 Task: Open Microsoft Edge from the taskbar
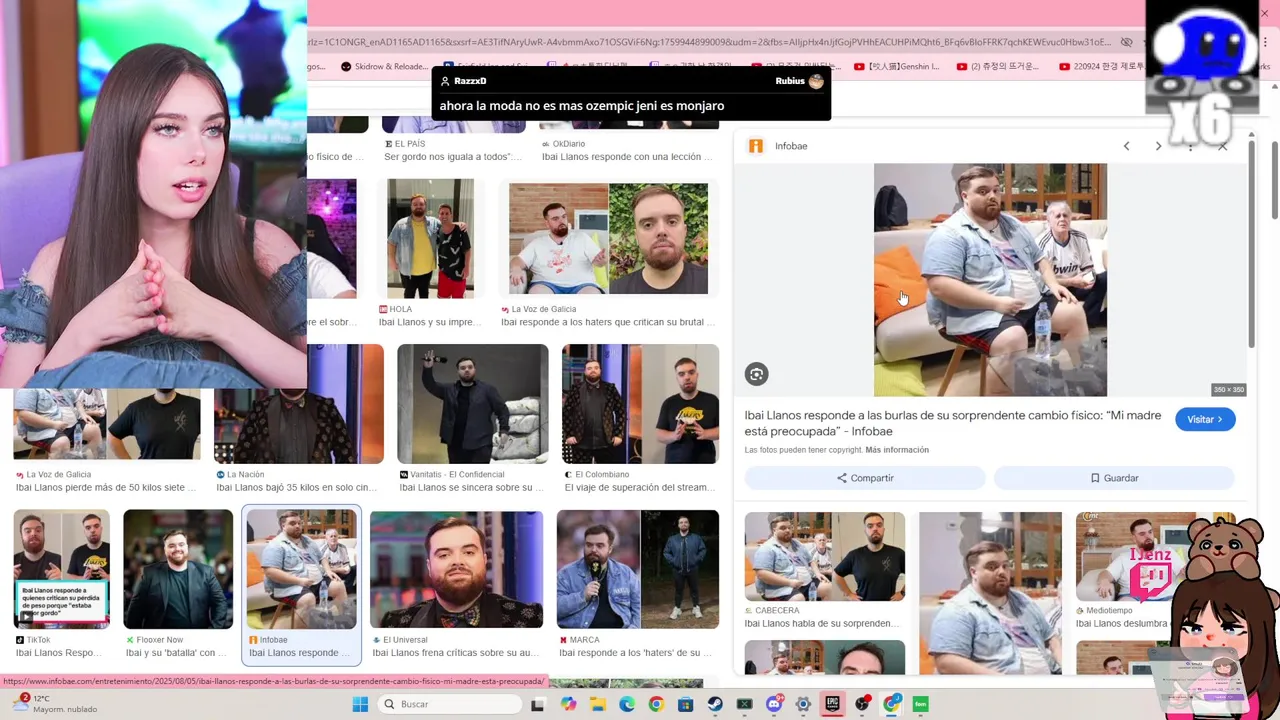(x=626, y=704)
